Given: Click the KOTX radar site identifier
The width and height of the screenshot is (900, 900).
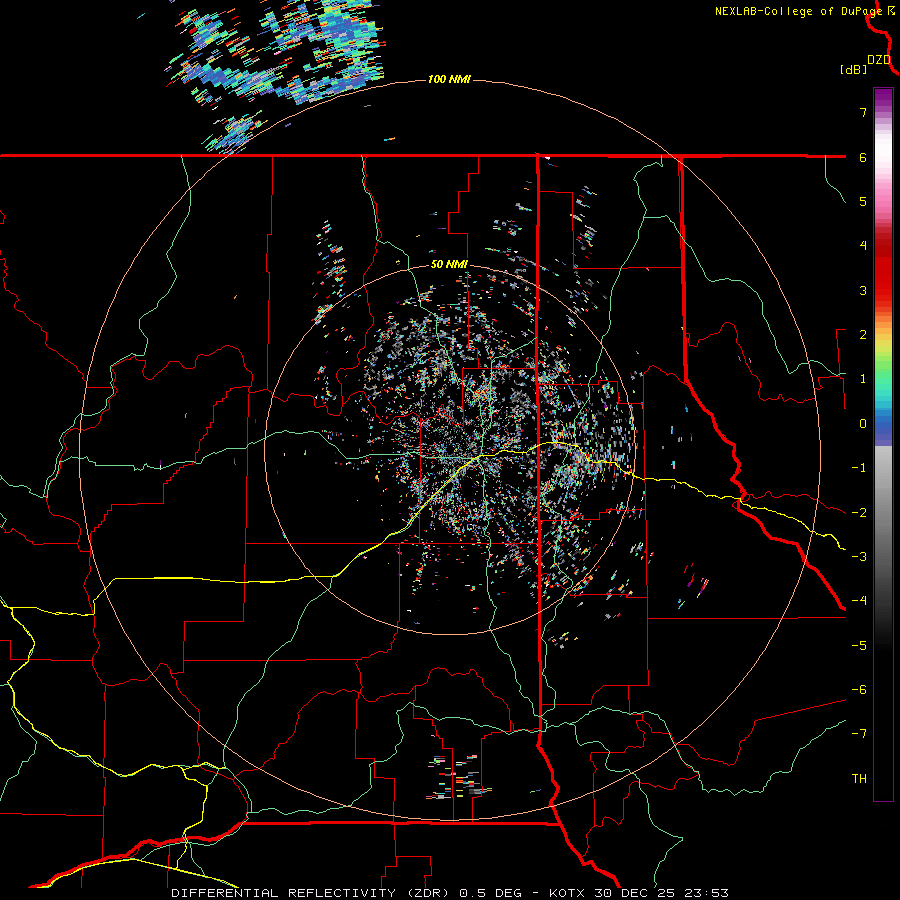Looking at the screenshot, I should 567,893.
